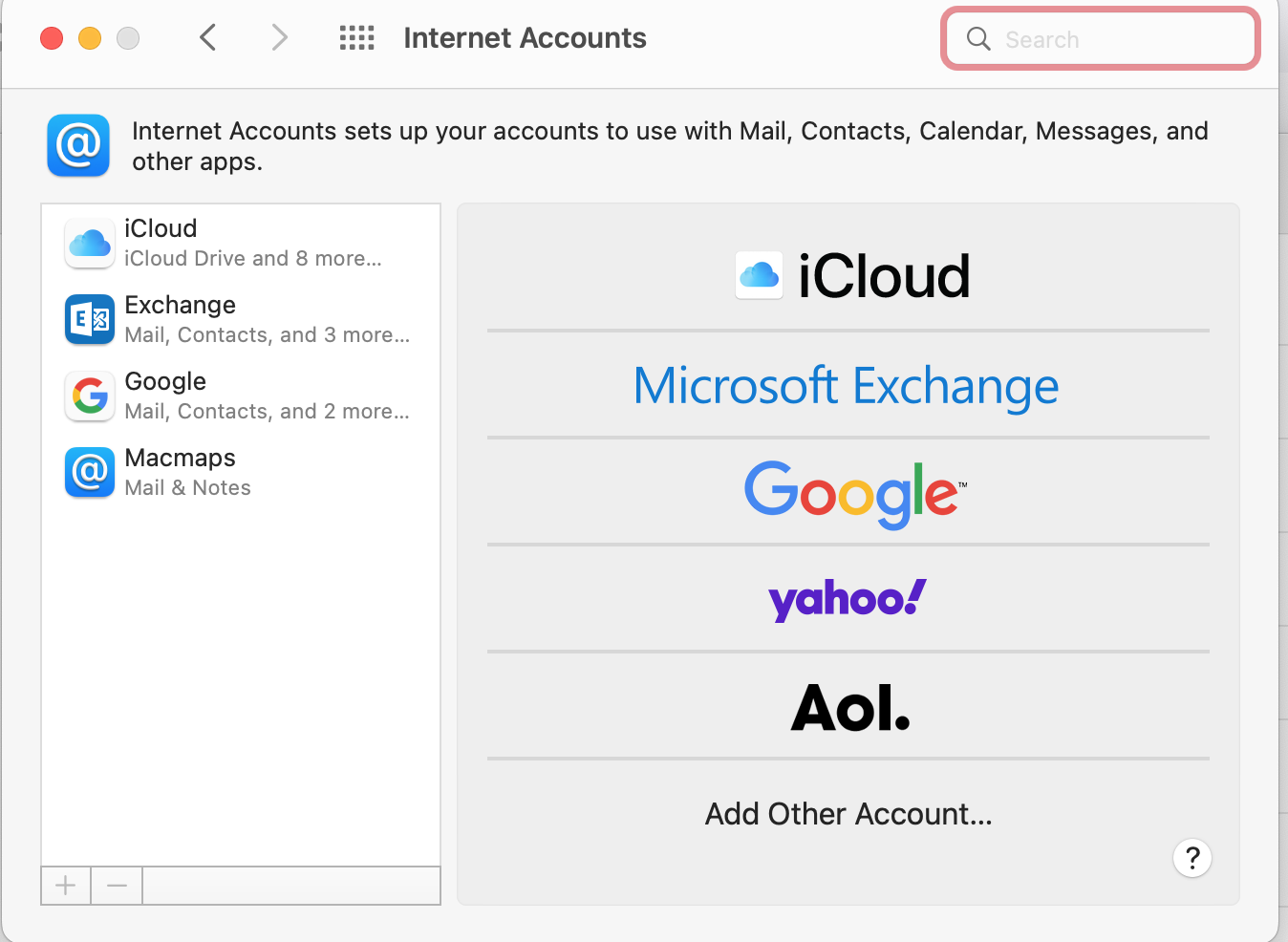The image size is (1288, 942).
Task: Click the Macmaps @ account icon
Action: click(90, 472)
